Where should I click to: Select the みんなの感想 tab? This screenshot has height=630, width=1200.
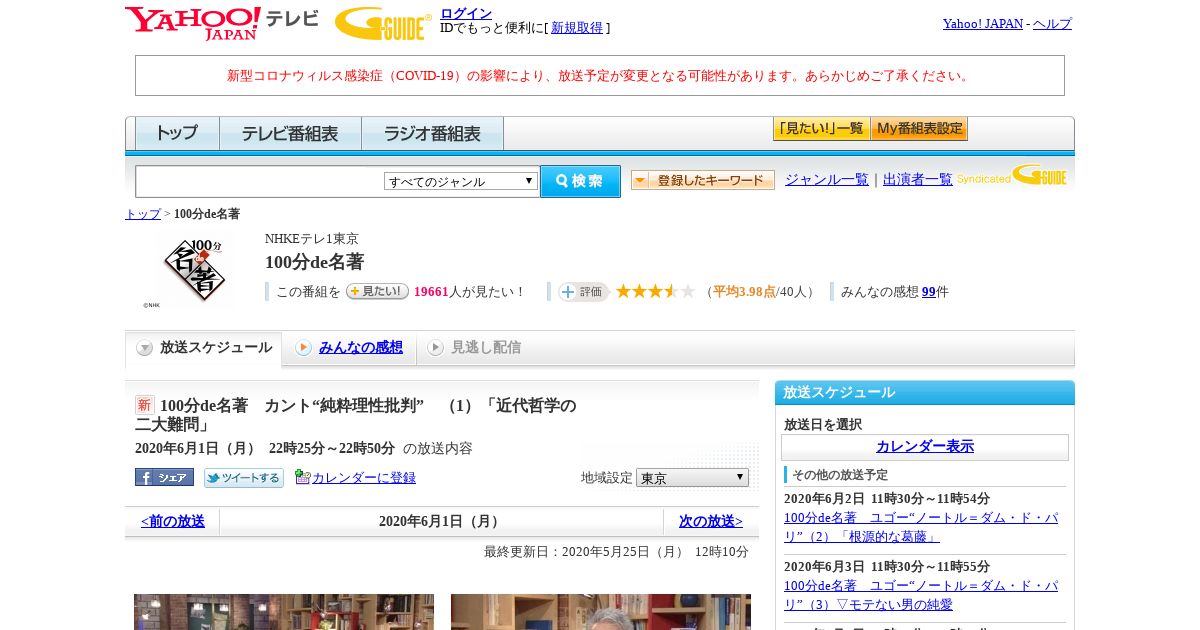click(361, 347)
